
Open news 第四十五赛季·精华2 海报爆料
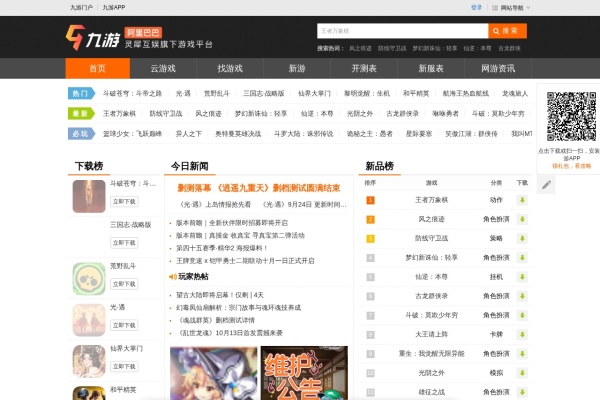coord(222,248)
